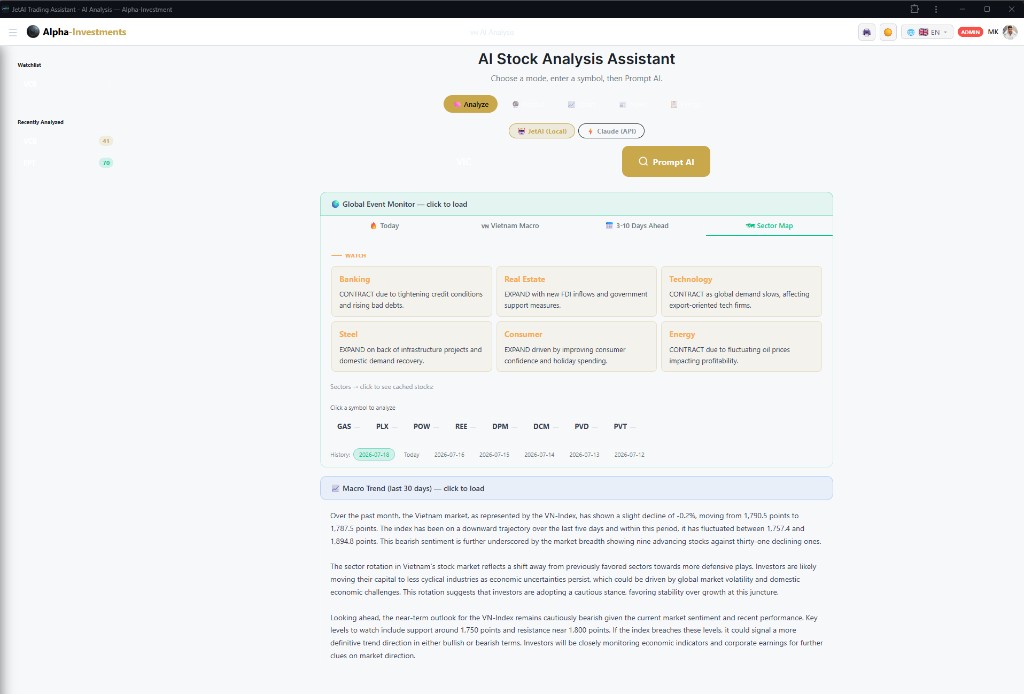
Task: Analyze the REE symbol
Action: (464, 426)
